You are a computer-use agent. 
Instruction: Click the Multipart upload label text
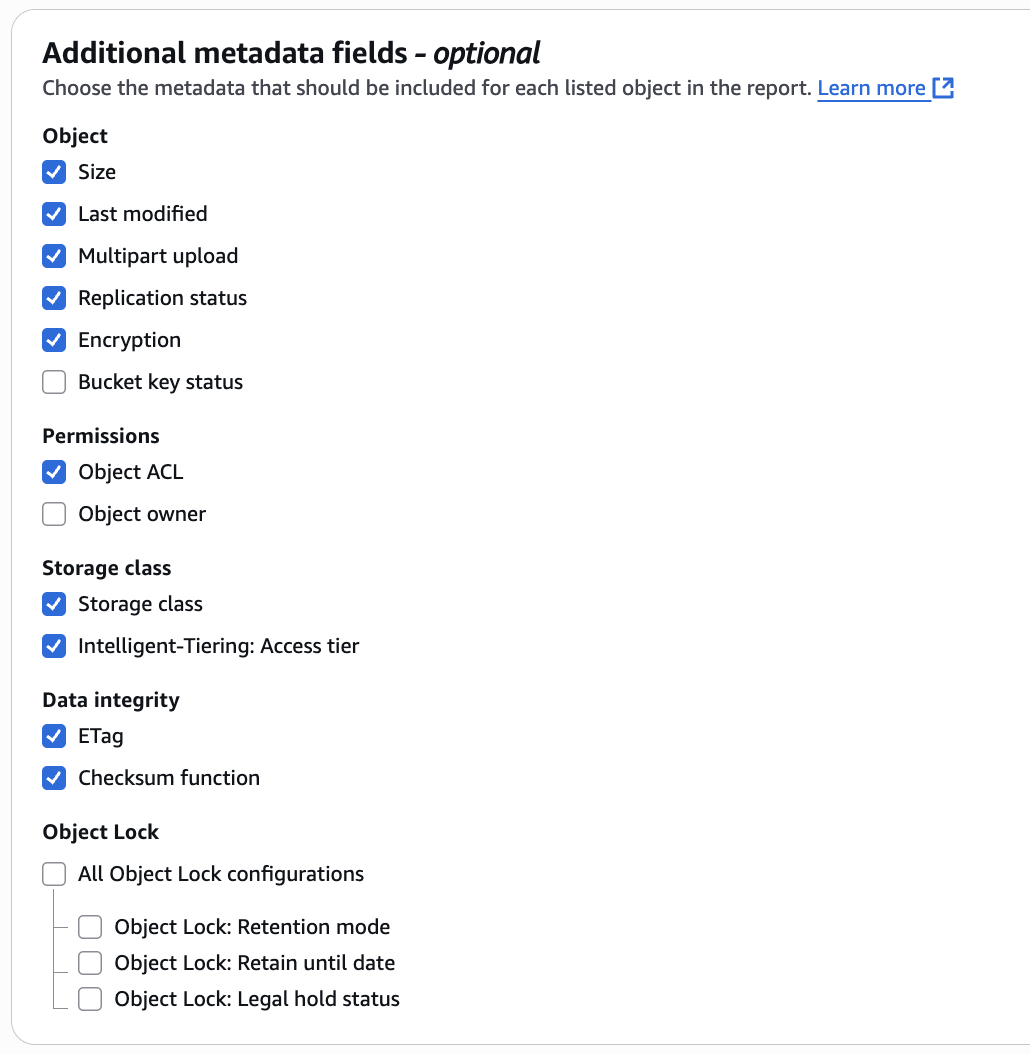coord(158,256)
